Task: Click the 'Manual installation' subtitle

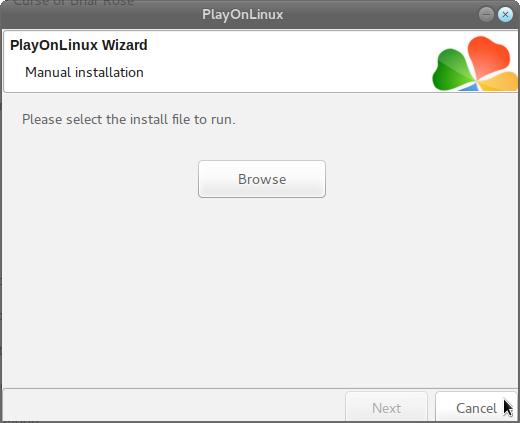Action: [x=84, y=72]
